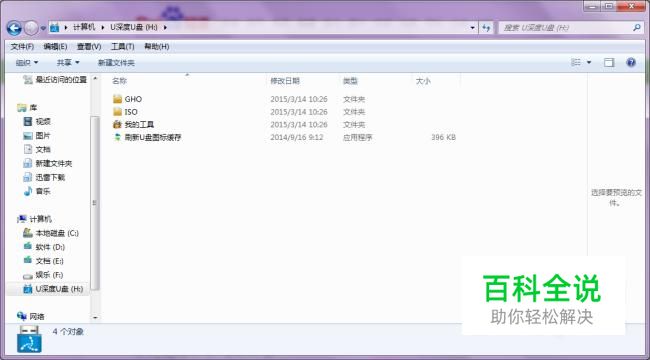
Task: Open the 组织 dropdown in the toolbar
Action: pyautogui.click(x=27, y=63)
